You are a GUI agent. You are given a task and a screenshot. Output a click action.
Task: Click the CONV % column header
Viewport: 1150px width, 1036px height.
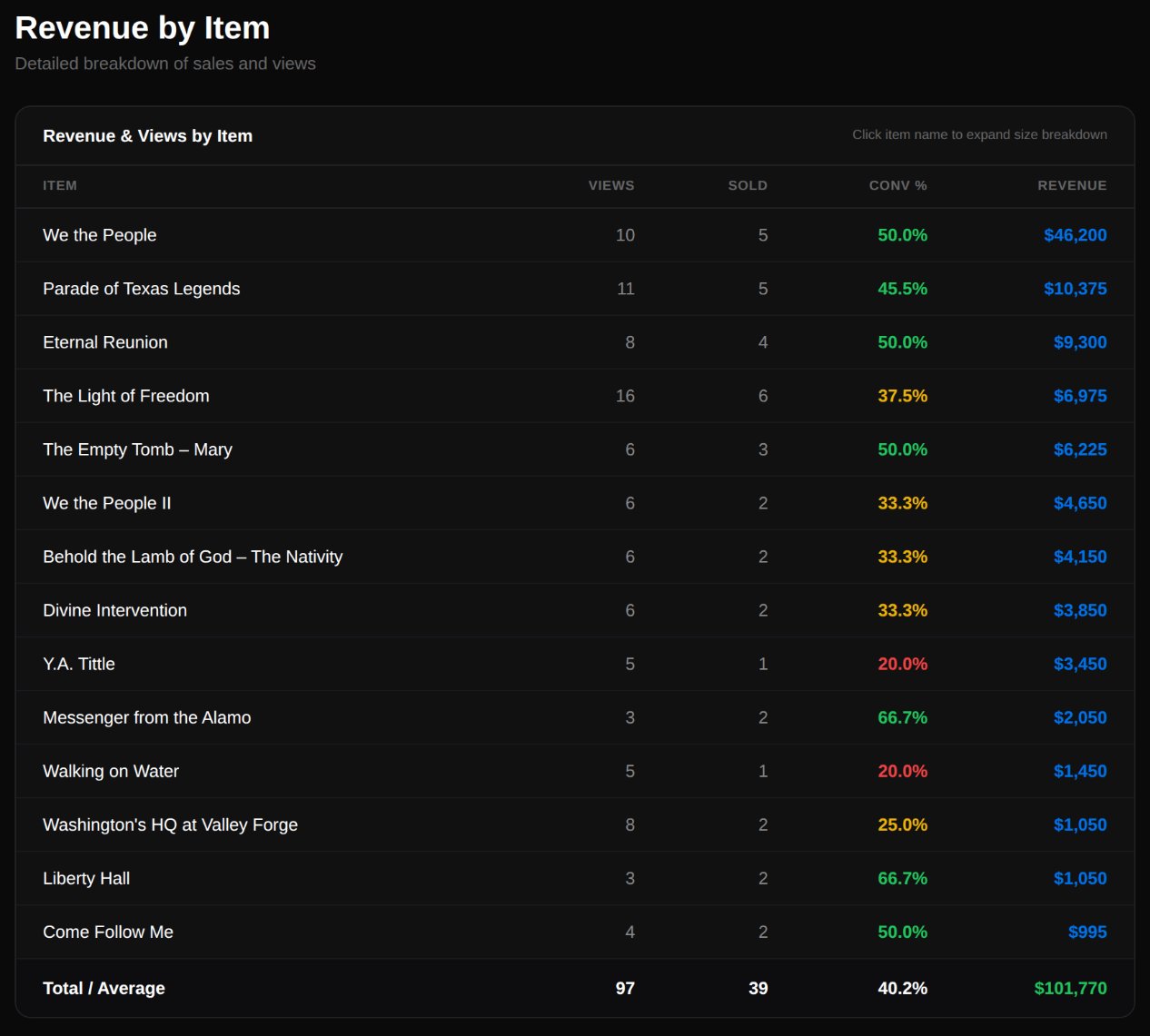tap(897, 185)
